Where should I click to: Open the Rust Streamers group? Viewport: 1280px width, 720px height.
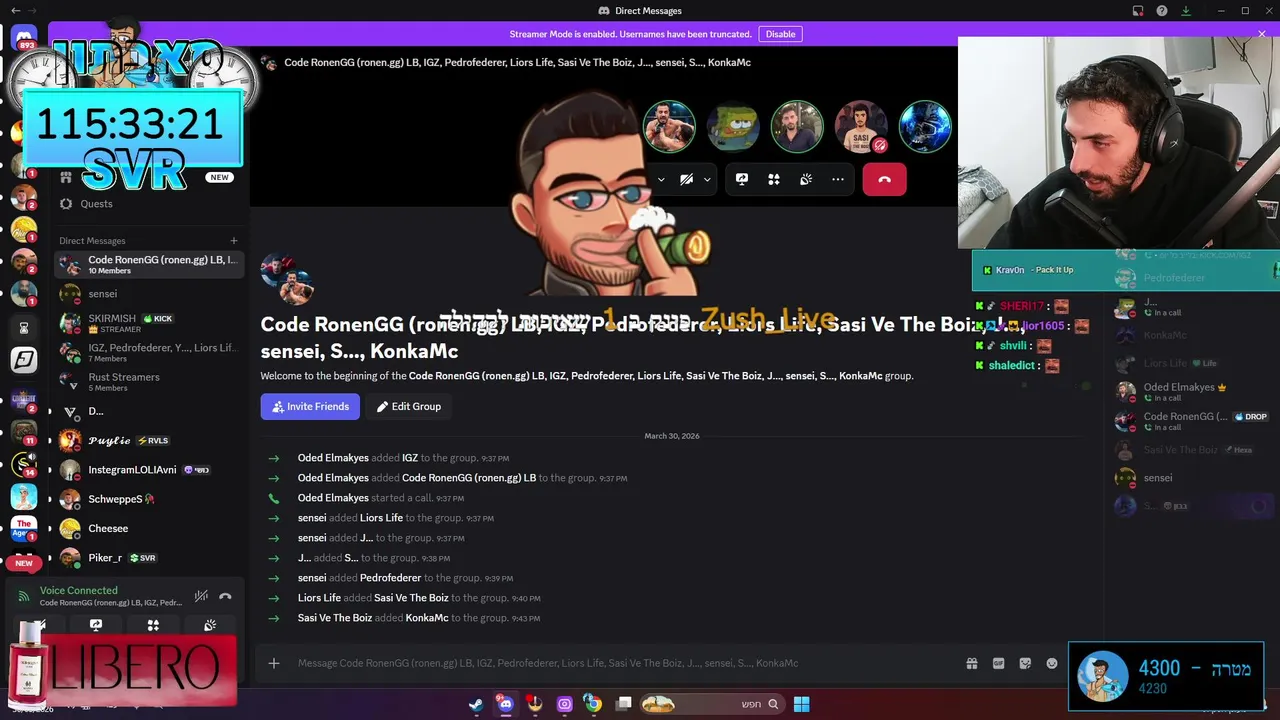coord(149,381)
